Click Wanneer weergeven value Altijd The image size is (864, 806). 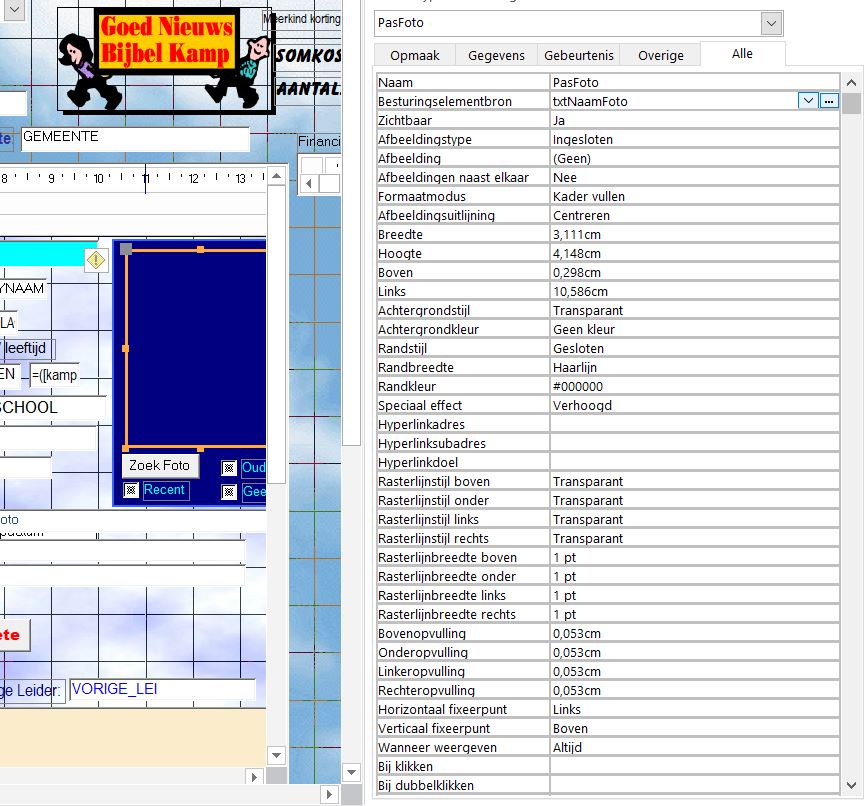click(694, 747)
